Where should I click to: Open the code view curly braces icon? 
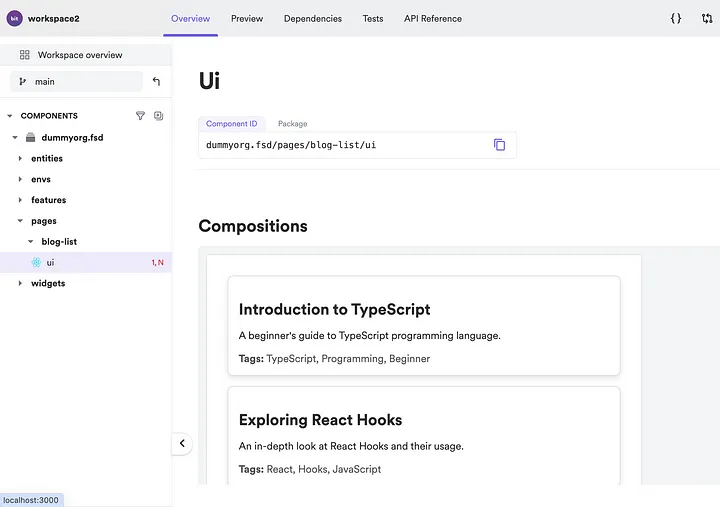point(675,18)
